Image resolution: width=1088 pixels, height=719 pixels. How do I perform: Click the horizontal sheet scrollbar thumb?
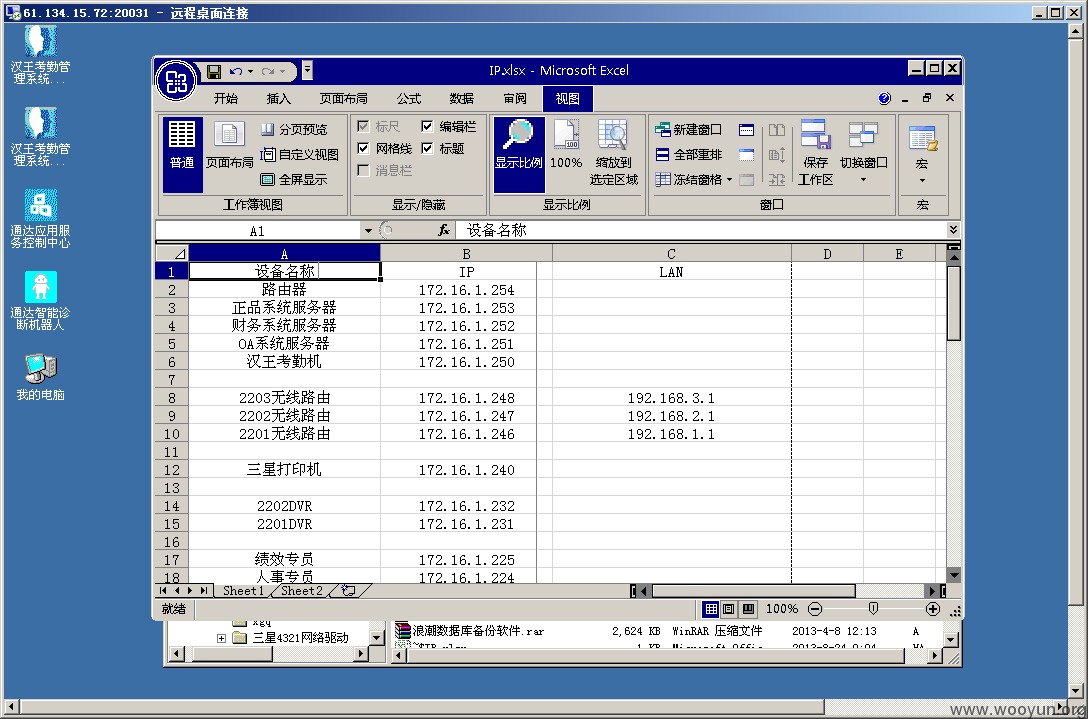coord(754,591)
